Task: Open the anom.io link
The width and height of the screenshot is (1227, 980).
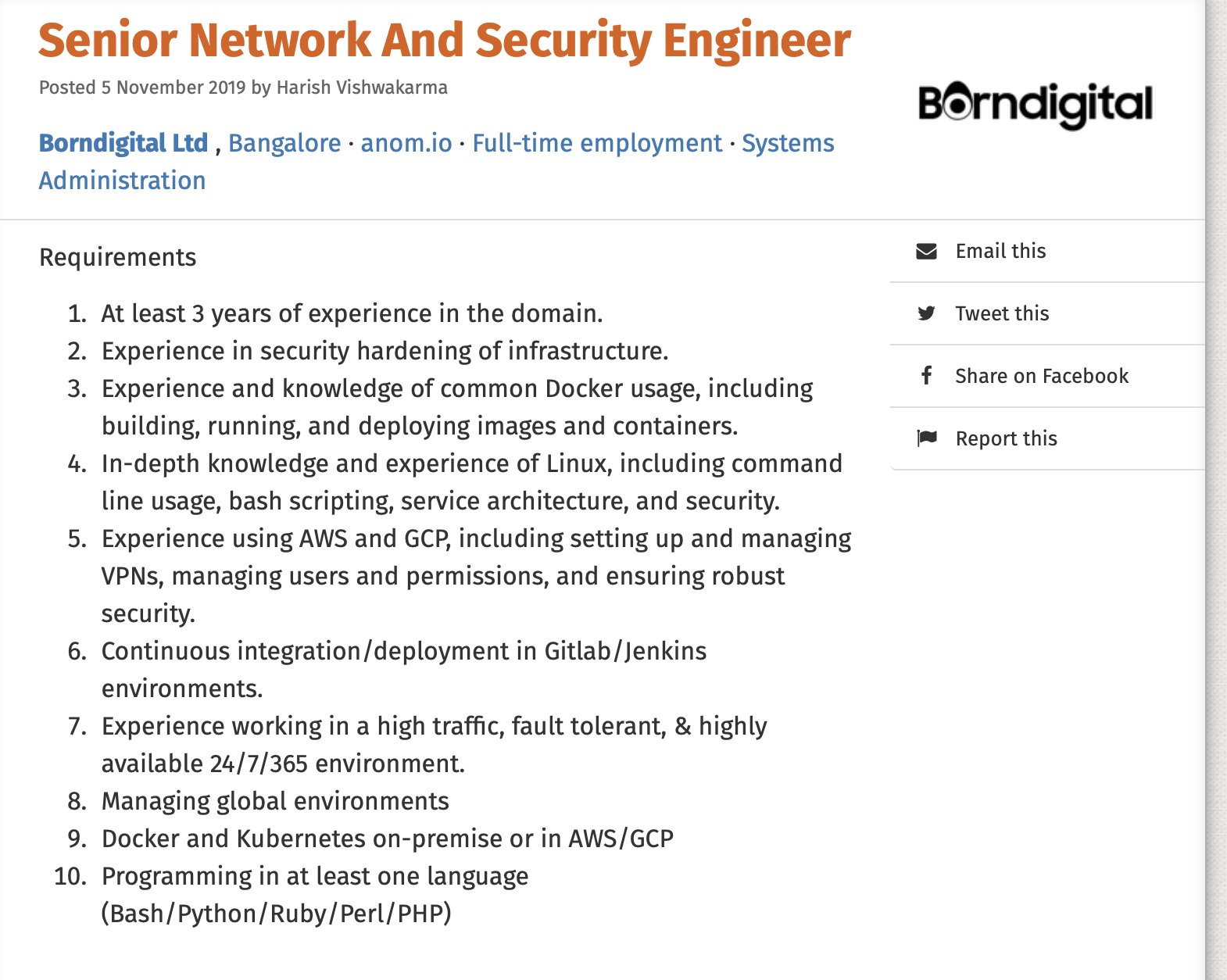Action: coord(406,143)
